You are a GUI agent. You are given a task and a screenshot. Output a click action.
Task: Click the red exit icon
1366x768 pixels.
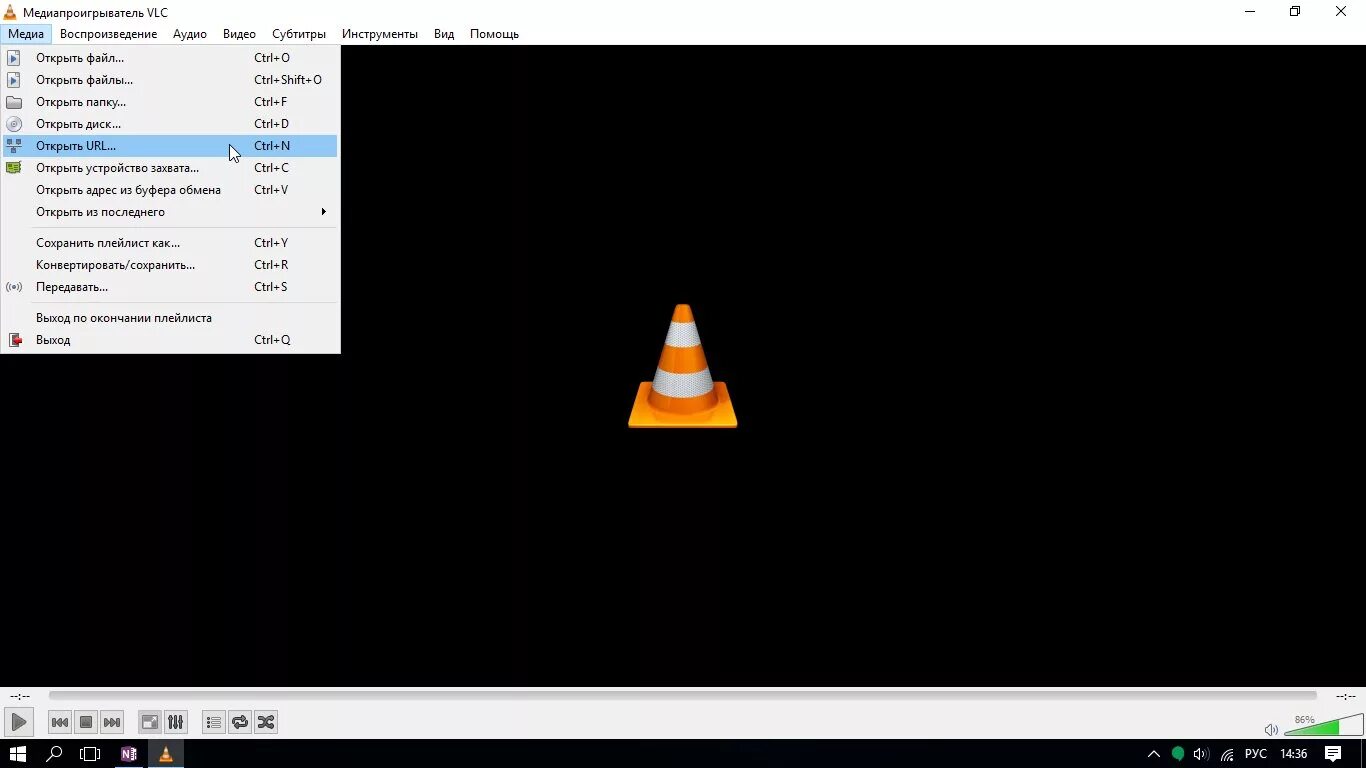pos(14,340)
